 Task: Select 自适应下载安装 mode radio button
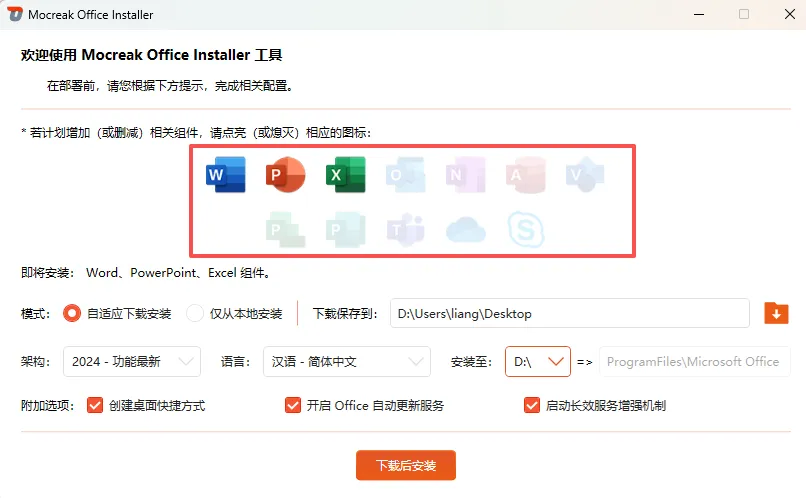[71, 313]
